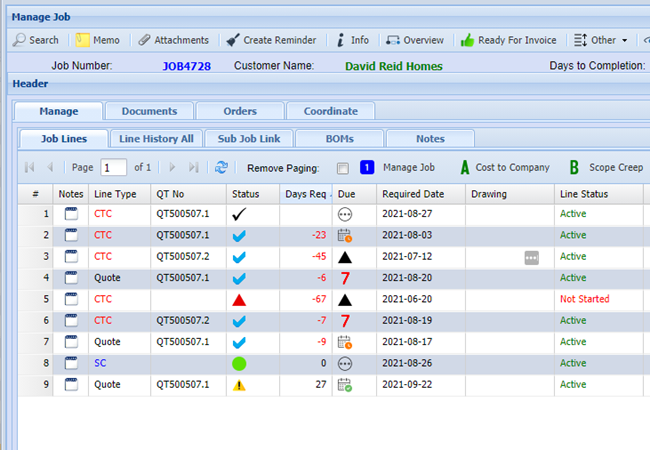The height and width of the screenshot is (450, 650).
Task: Select the BOMs tab
Action: pyautogui.click(x=340, y=138)
